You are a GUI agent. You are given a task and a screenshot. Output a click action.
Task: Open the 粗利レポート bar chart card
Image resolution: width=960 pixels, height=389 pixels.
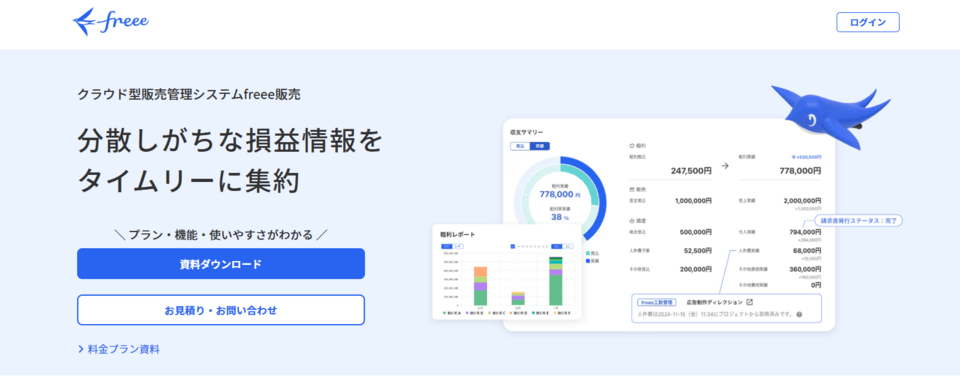(507, 271)
